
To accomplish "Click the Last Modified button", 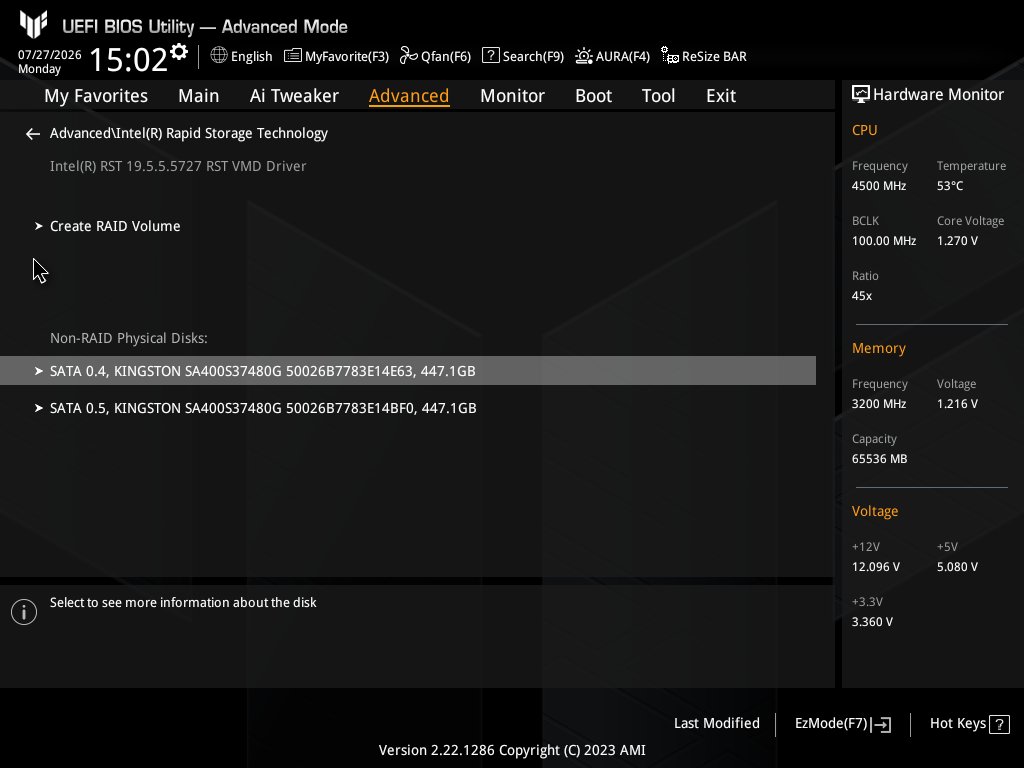I will [x=716, y=724].
